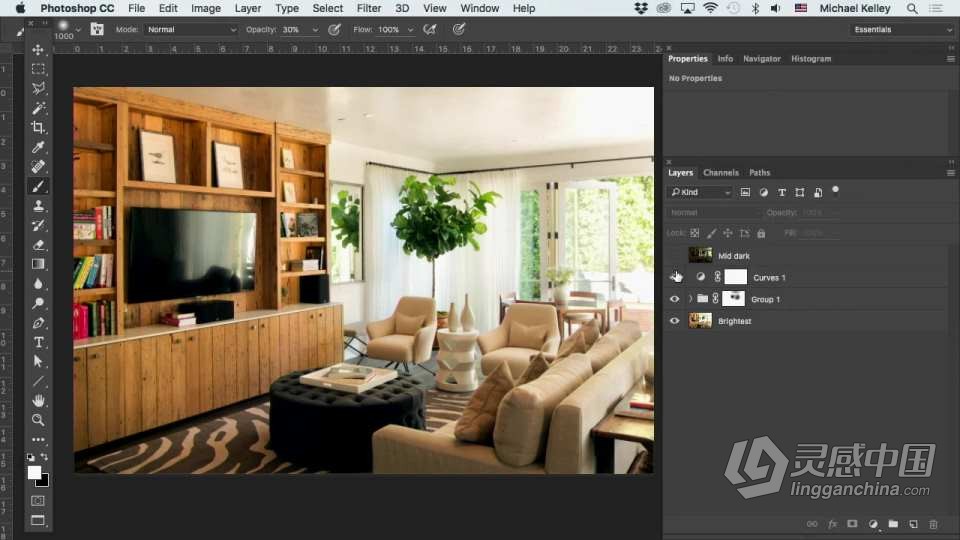Click the foreground color swatch
The image size is (960, 540).
point(34,473)
